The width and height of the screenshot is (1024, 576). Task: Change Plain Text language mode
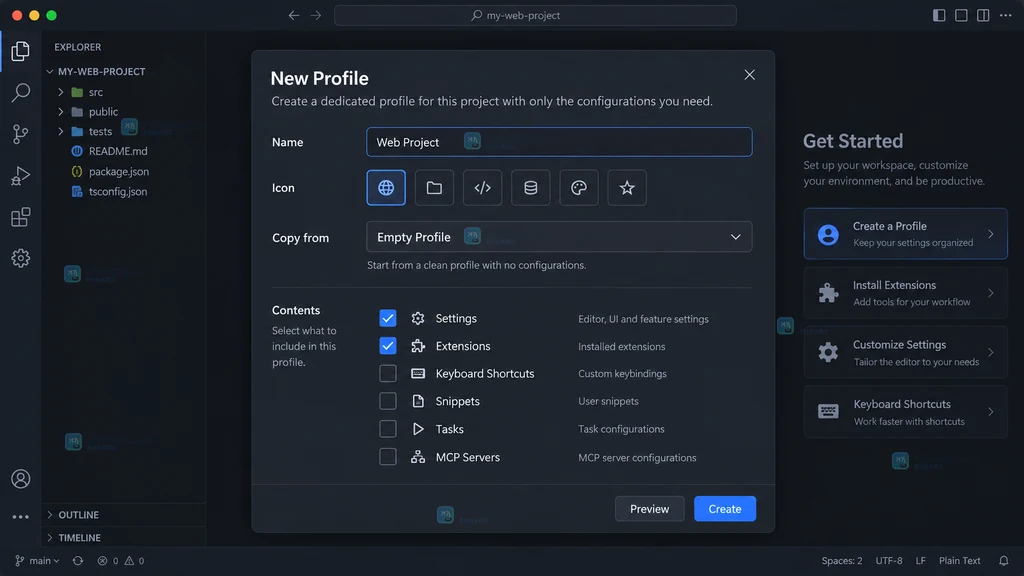tap(959, 560)
